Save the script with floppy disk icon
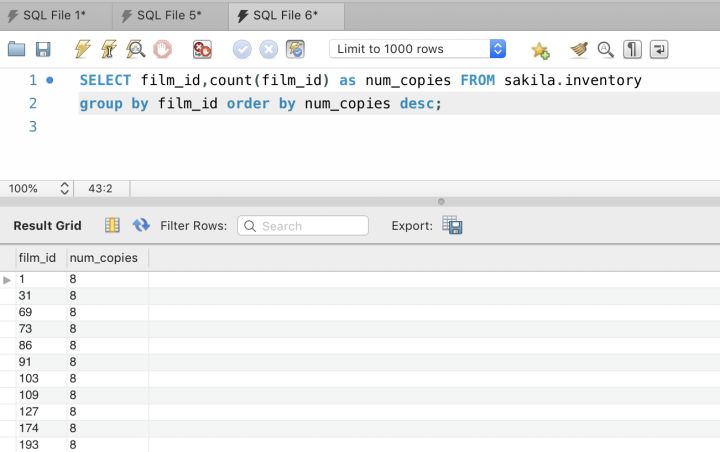 coord(43,49)
